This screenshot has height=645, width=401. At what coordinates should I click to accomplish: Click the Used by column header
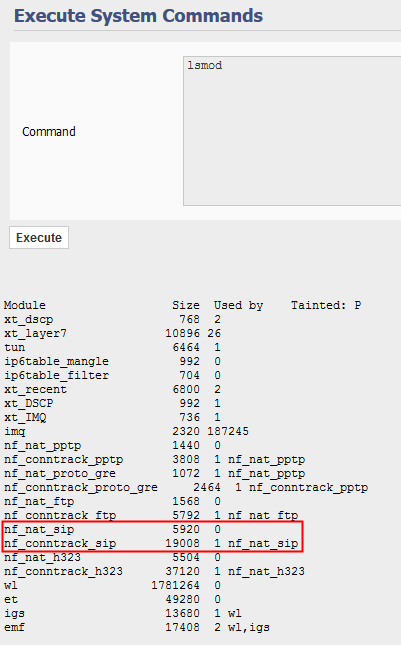[x=238, y=306]
